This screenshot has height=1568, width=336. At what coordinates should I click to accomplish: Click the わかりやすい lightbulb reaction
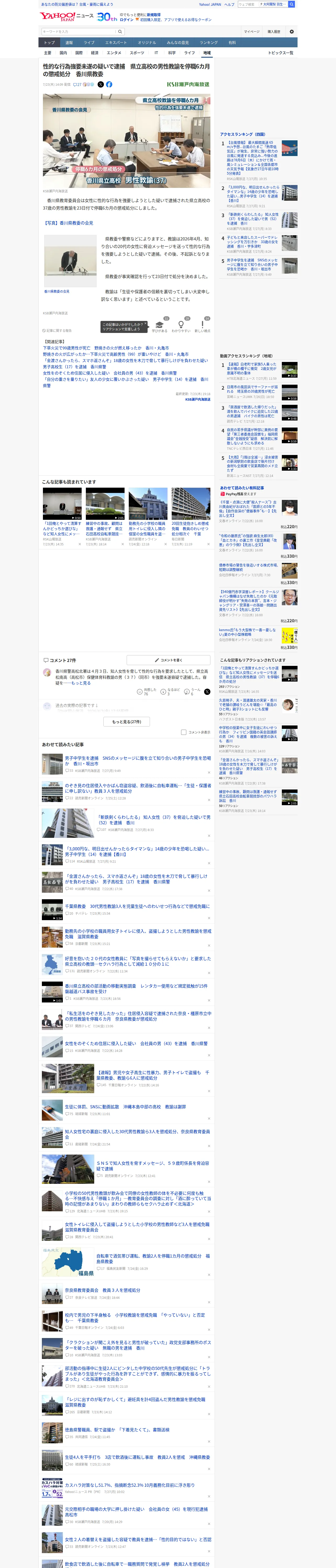coord(181,326)
